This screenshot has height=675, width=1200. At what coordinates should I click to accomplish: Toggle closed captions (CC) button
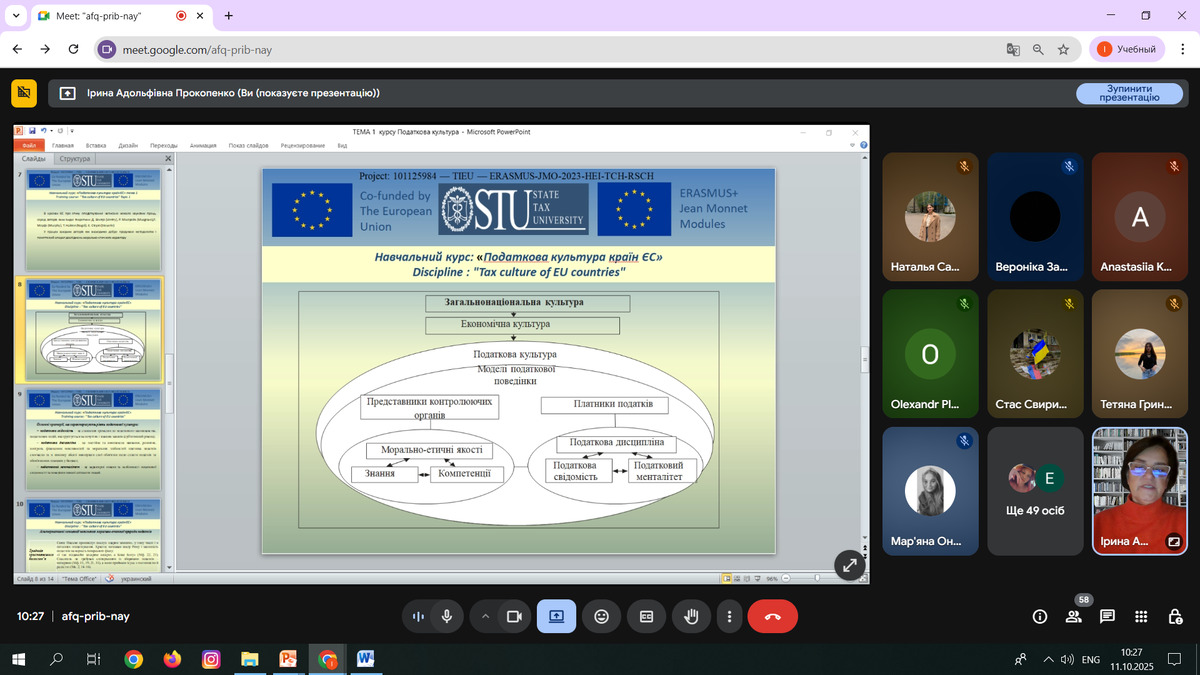click(646, 617)
